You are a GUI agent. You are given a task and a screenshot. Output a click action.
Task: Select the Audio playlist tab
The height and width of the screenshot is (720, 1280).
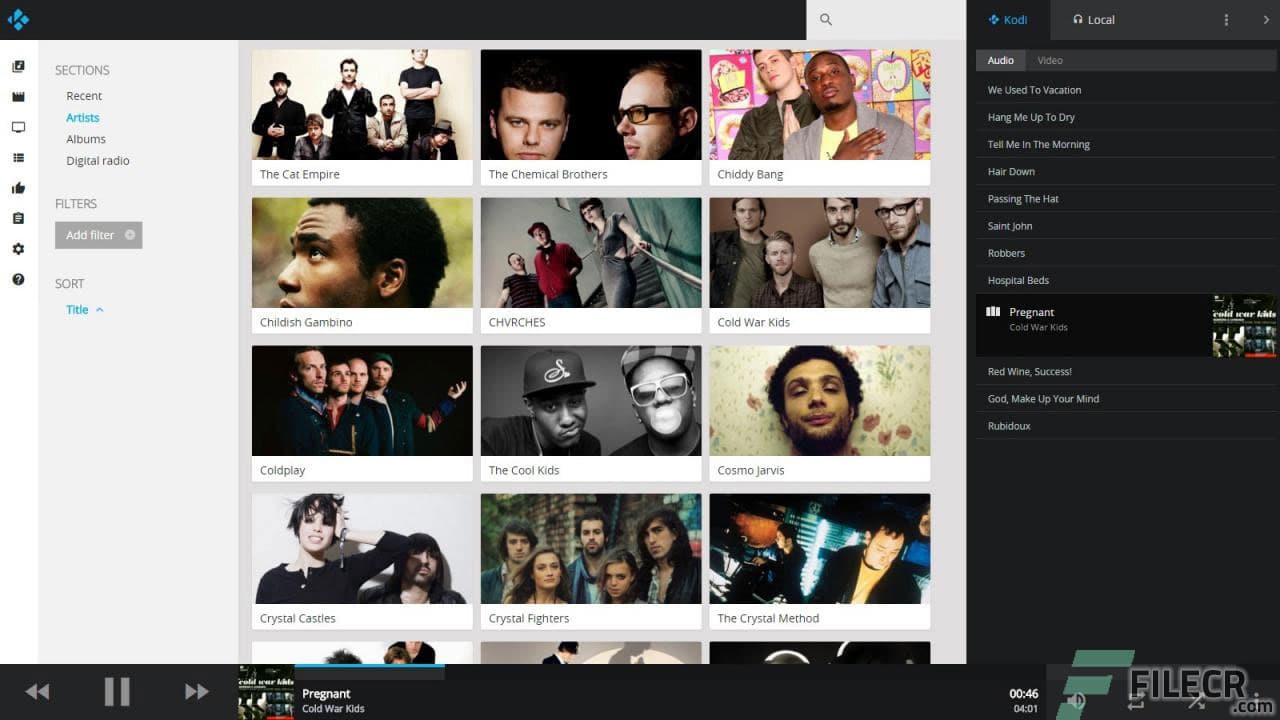(x=1001, y=60)
